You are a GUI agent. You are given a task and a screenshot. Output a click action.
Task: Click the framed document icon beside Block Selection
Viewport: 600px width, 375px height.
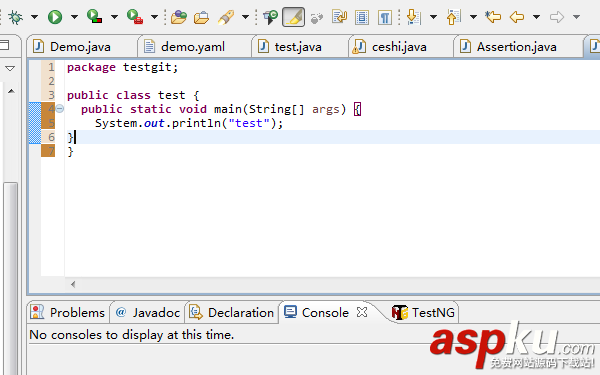click(362, 17)
